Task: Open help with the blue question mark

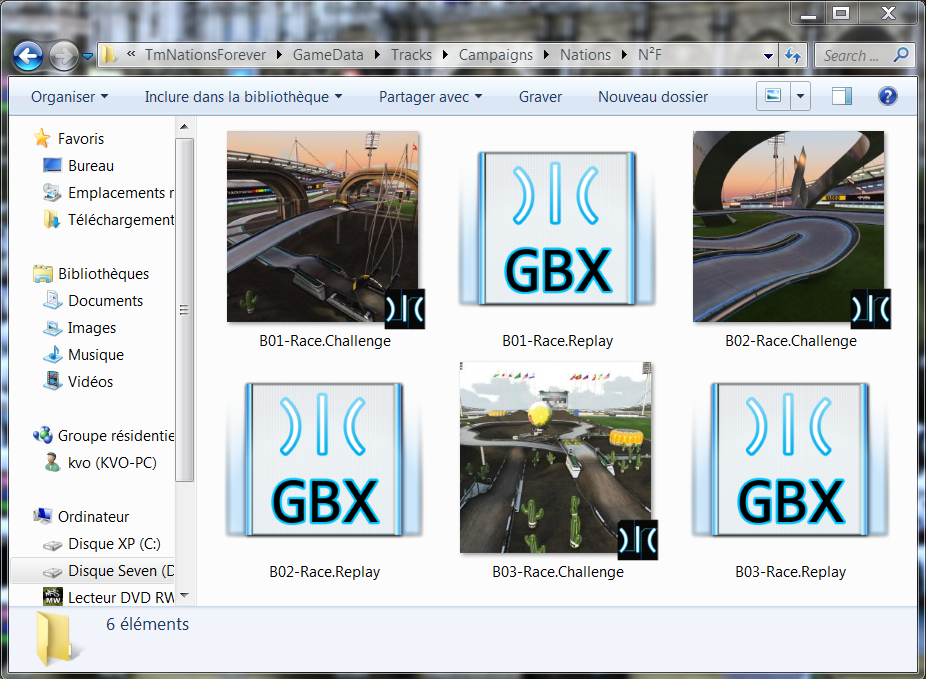Action: (x=888, y=96)
